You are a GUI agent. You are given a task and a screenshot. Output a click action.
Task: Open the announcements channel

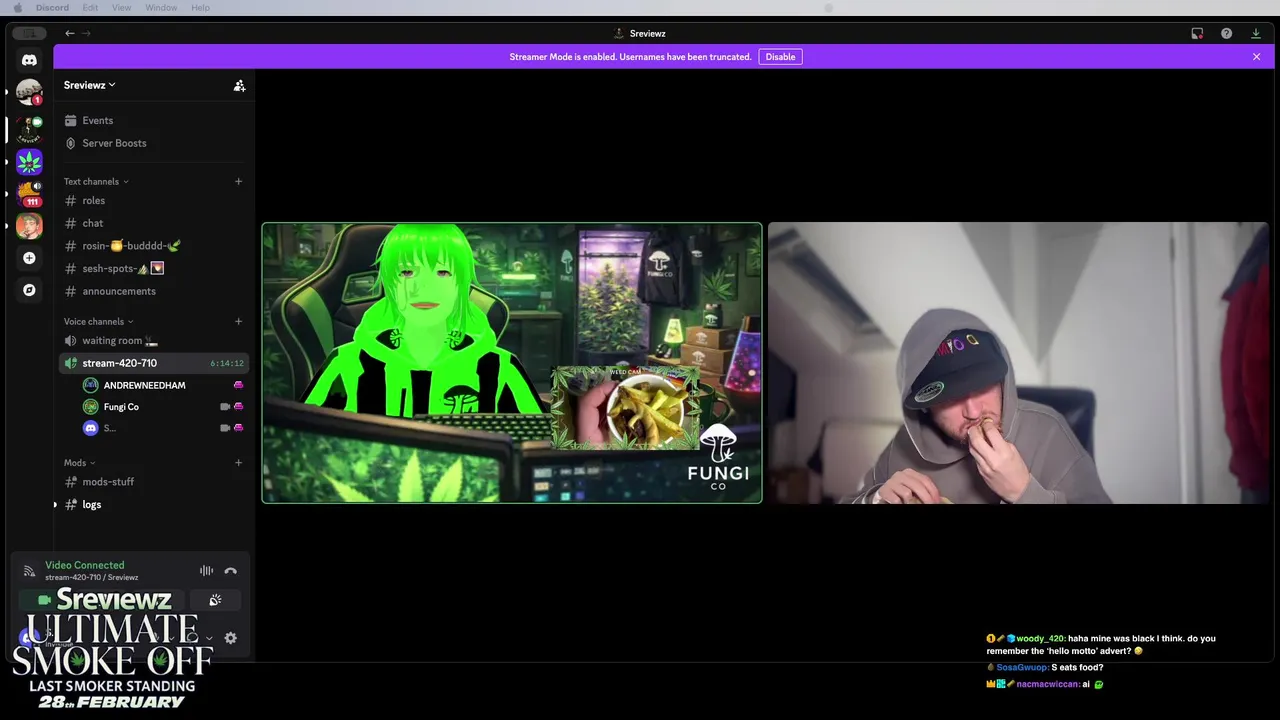point(154,291)
